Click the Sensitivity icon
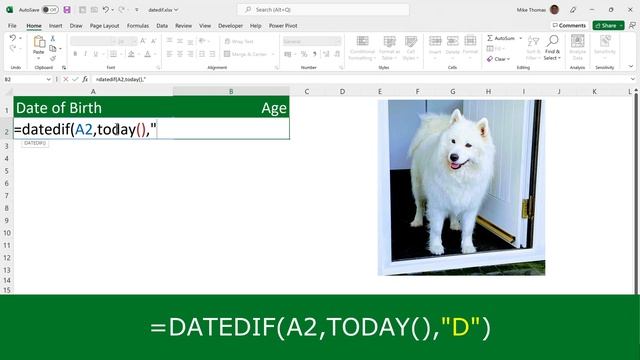Screen dimensions: 640x360 coord(605,41)
